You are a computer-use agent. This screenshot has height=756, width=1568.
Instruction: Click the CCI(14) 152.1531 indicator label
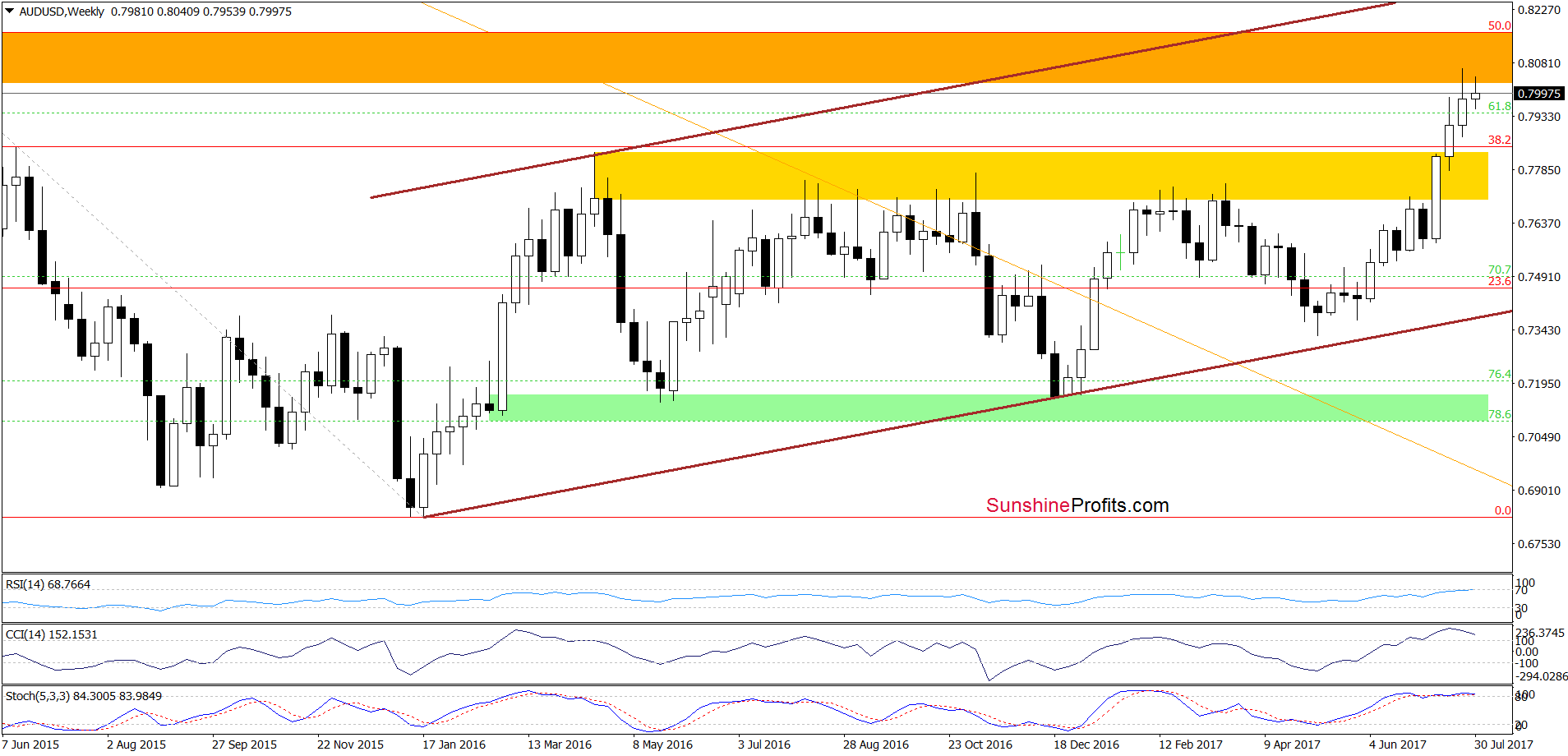point(51,634)
